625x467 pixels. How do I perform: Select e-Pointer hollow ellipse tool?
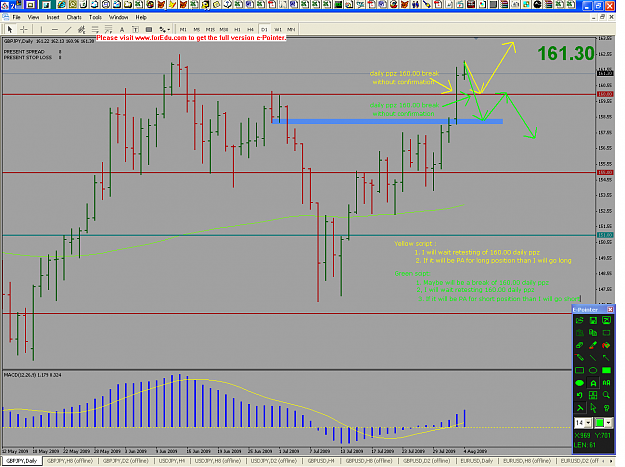coord(593,370)
